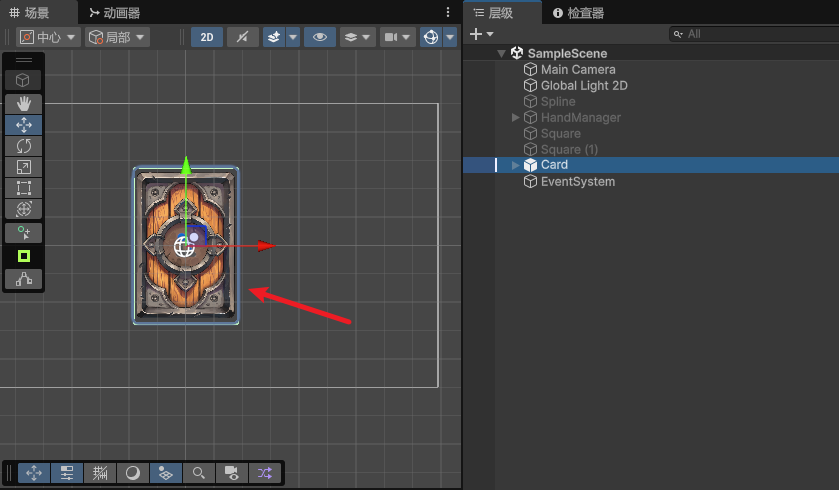
Task: Toggle the 2D view mode button
Action: coord(207,37)
